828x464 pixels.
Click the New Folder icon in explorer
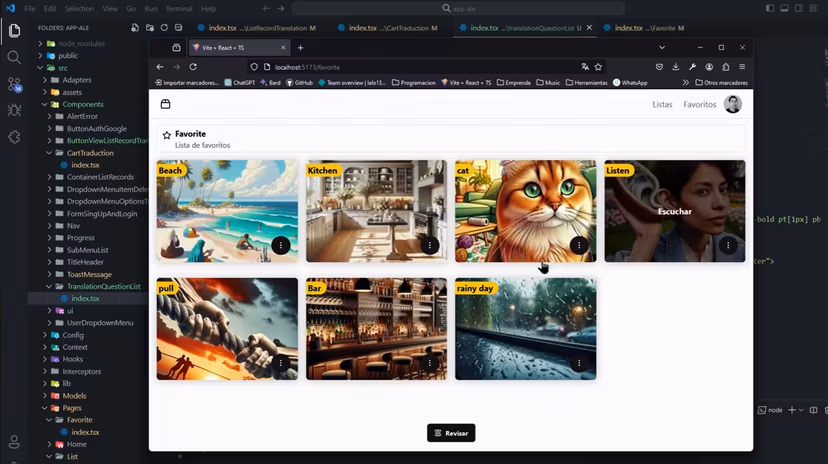click(150, 28)
